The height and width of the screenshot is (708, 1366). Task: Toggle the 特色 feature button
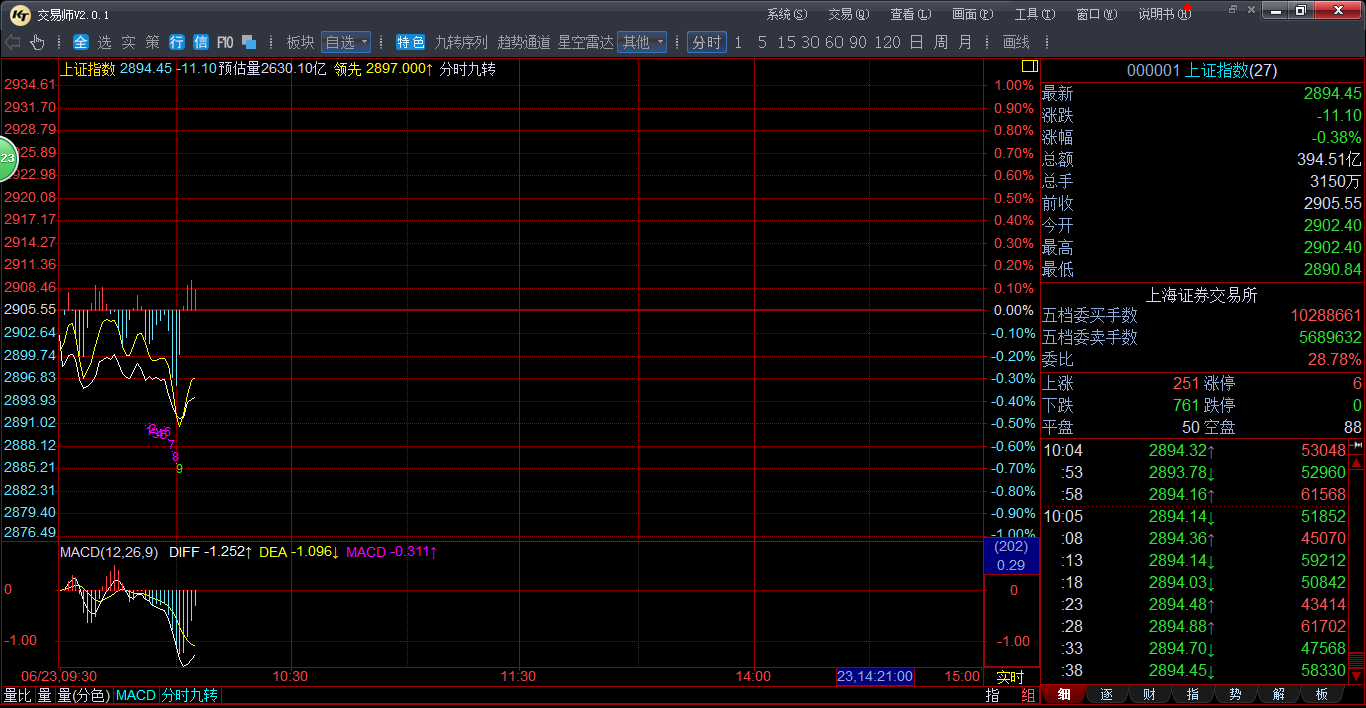coord(410,42)
